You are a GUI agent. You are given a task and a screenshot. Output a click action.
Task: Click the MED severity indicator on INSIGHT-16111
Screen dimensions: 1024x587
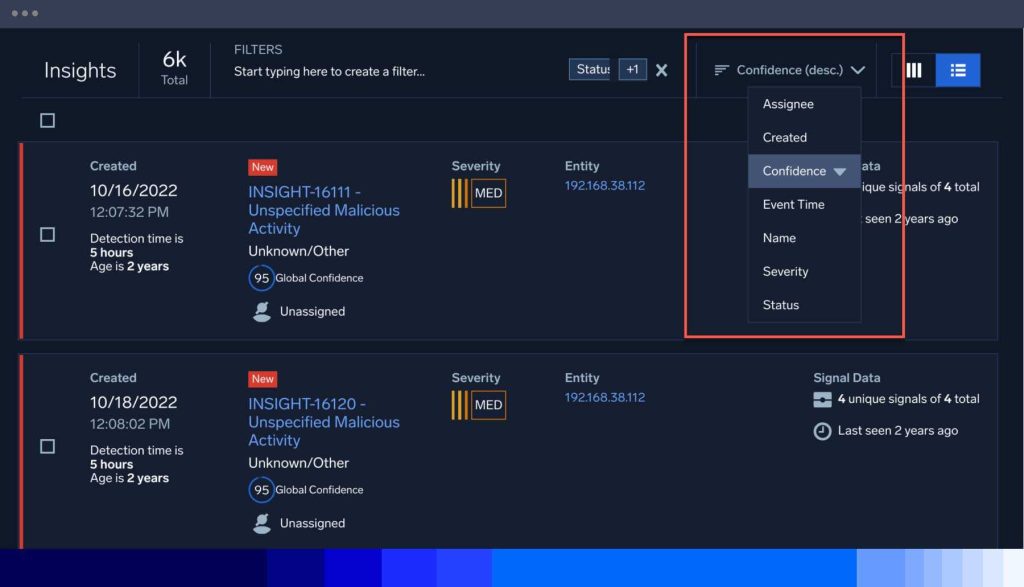pyautogui.click(x=479, y=193)
